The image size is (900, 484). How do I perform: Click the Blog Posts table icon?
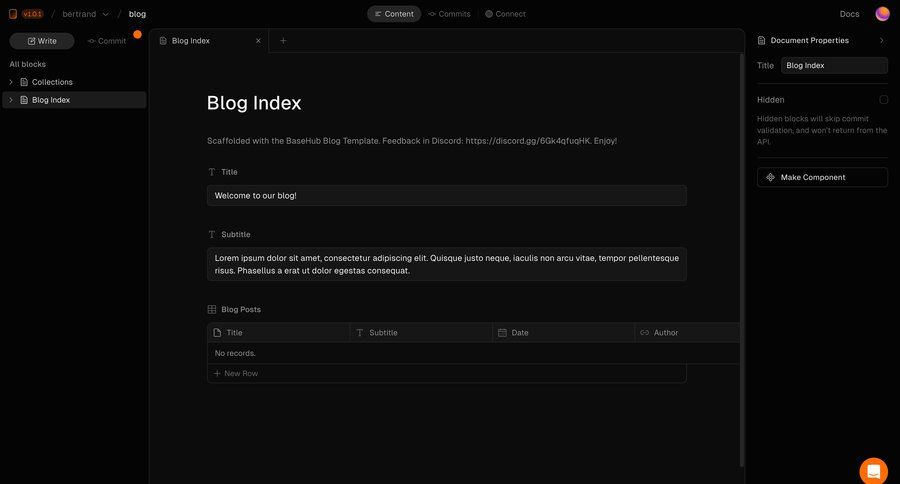[212, 310]
